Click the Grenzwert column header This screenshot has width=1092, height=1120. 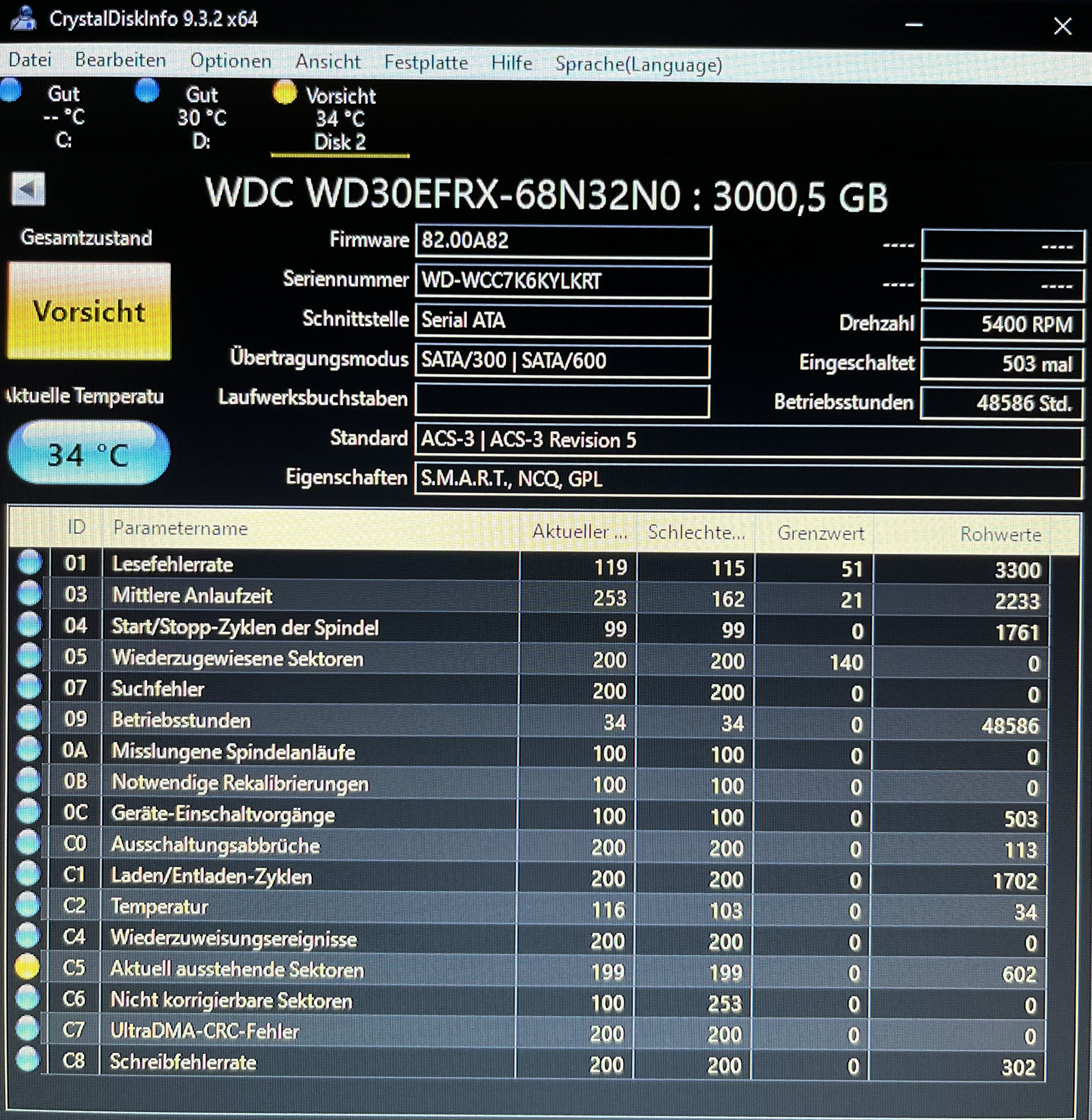[x=815, y=534]
